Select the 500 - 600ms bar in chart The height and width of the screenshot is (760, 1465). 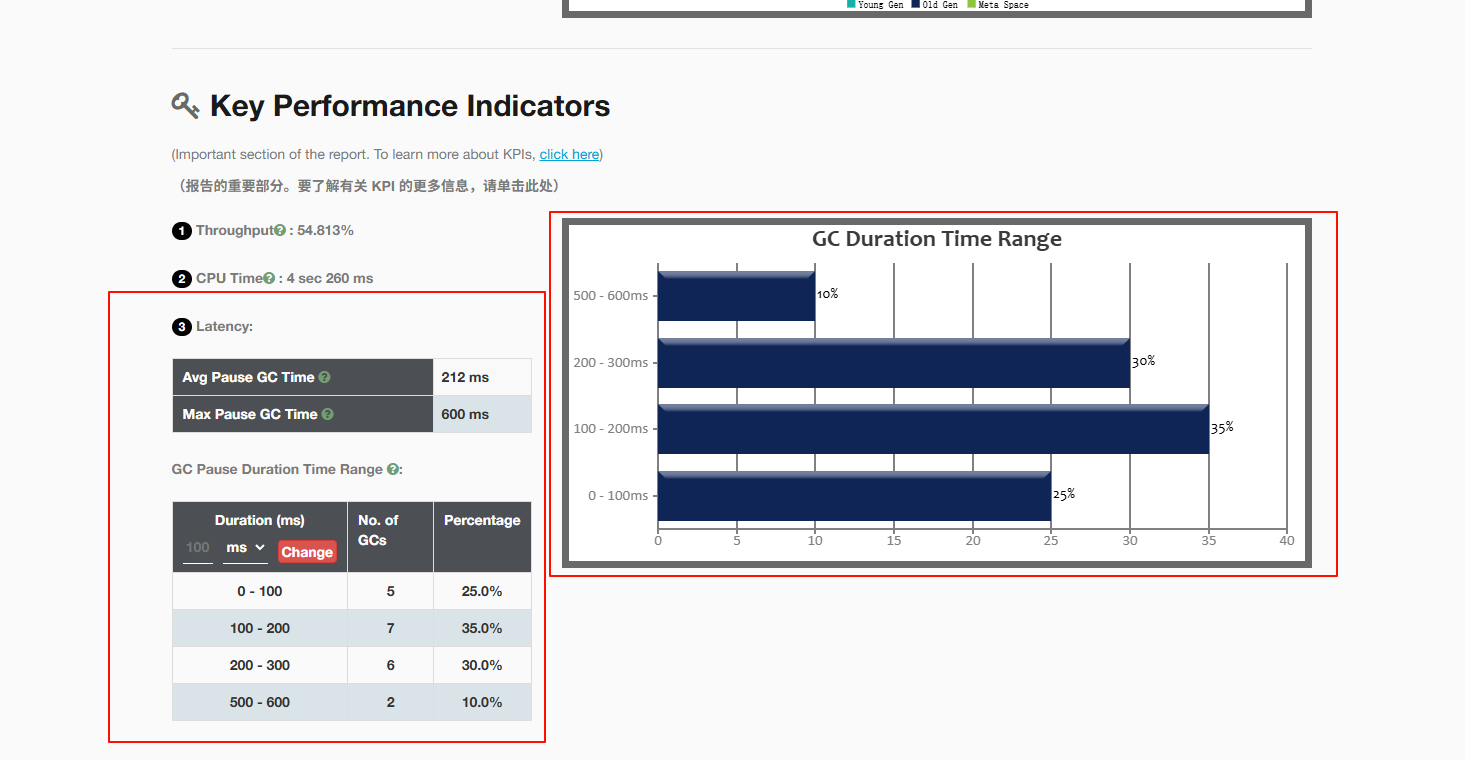[736, 296]
